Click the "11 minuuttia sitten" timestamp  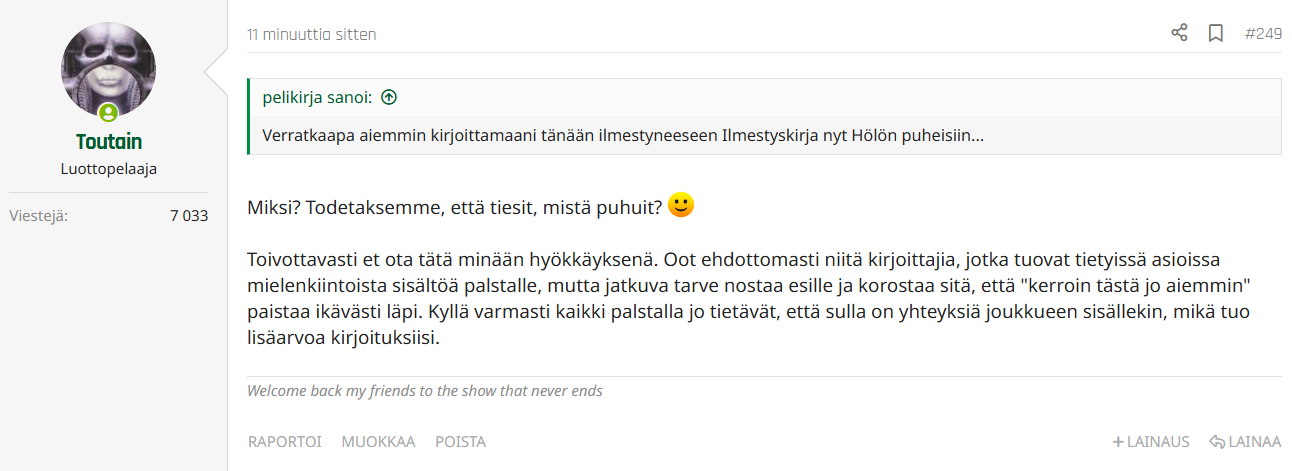(312, 35)
